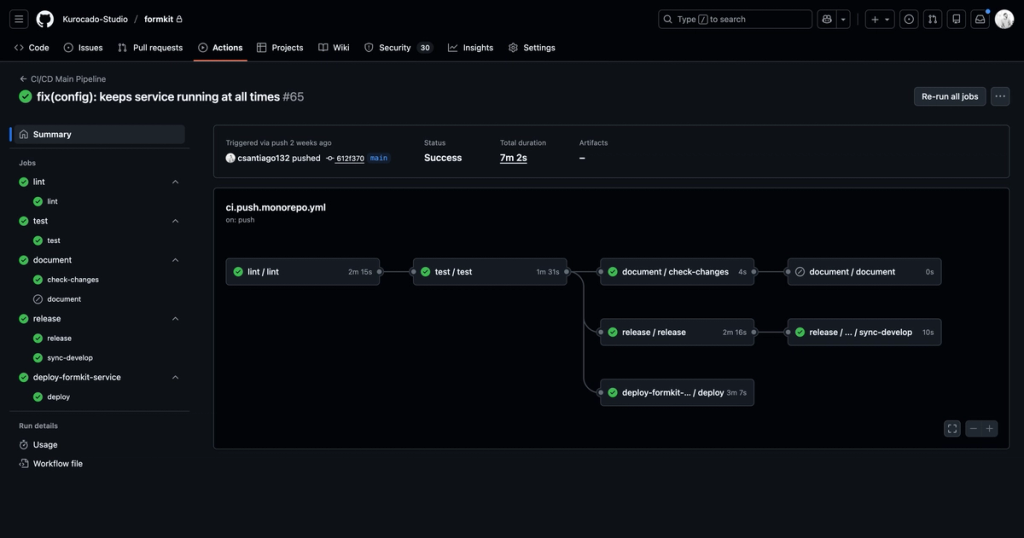Open the Settings tab
This screenshot has height=538, width=1024.
point(532,48)
